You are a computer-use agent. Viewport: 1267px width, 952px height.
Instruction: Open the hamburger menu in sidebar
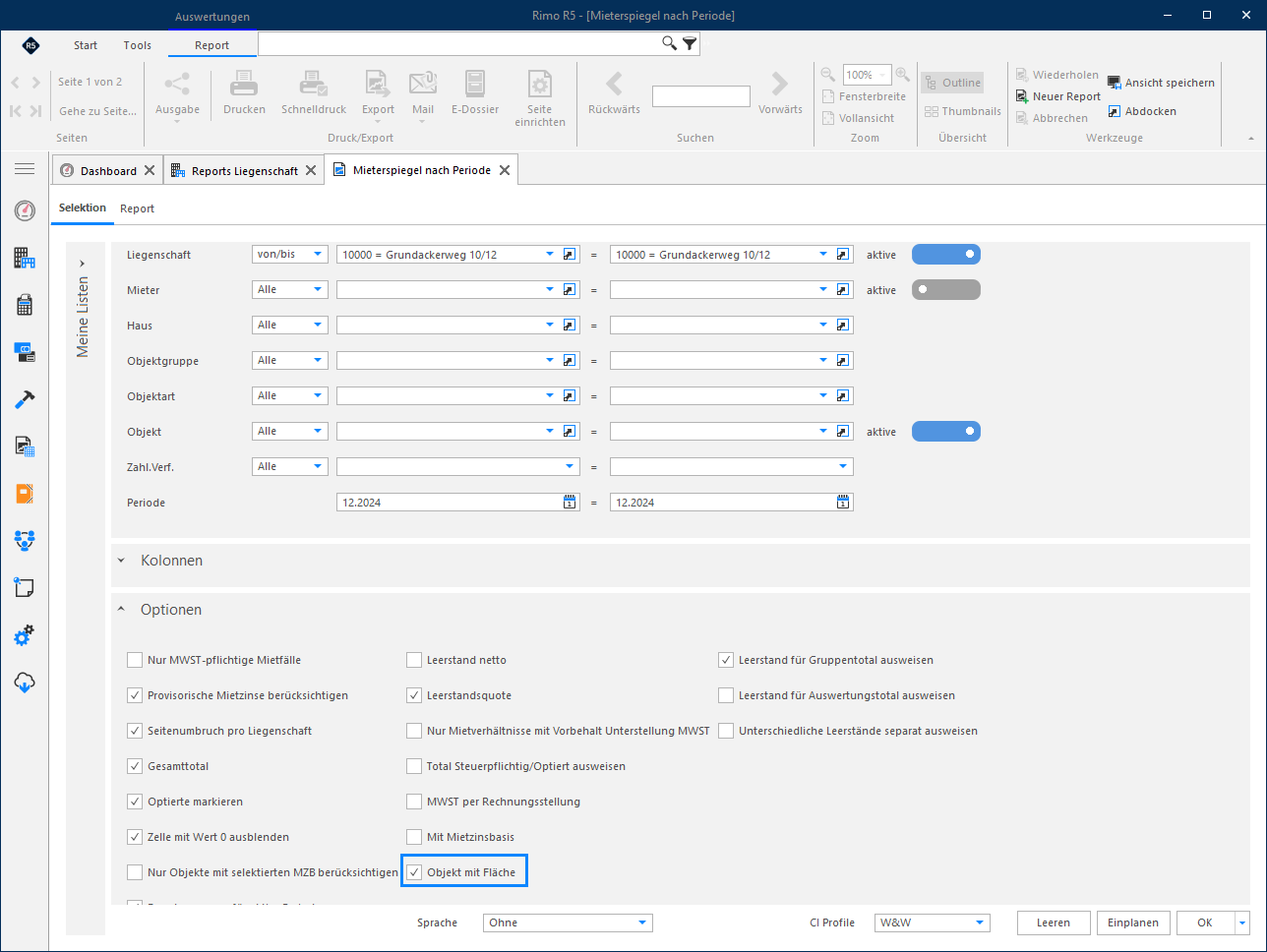(25, 169)
